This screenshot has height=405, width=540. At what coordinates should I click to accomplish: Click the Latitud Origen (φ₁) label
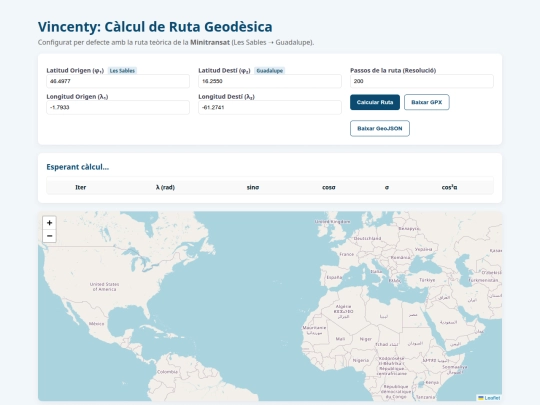point(75,71)
